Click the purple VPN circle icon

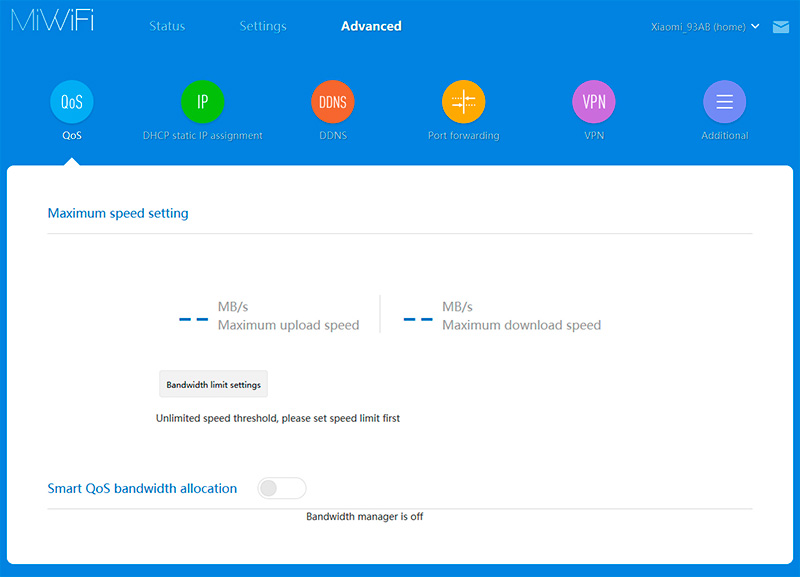(594, 102)
